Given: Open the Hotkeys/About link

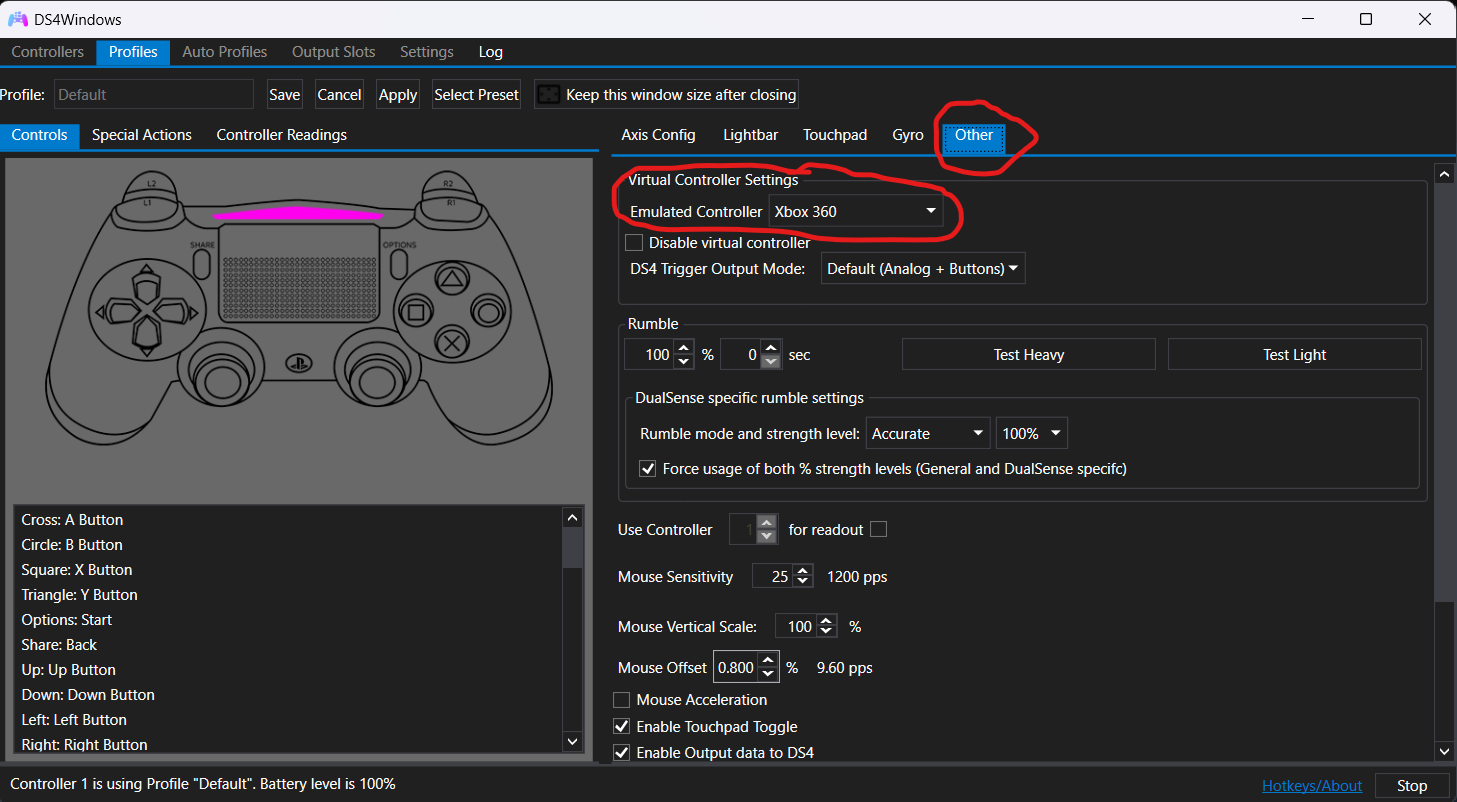Looking at the screenshot, I should pos(1312,786).
